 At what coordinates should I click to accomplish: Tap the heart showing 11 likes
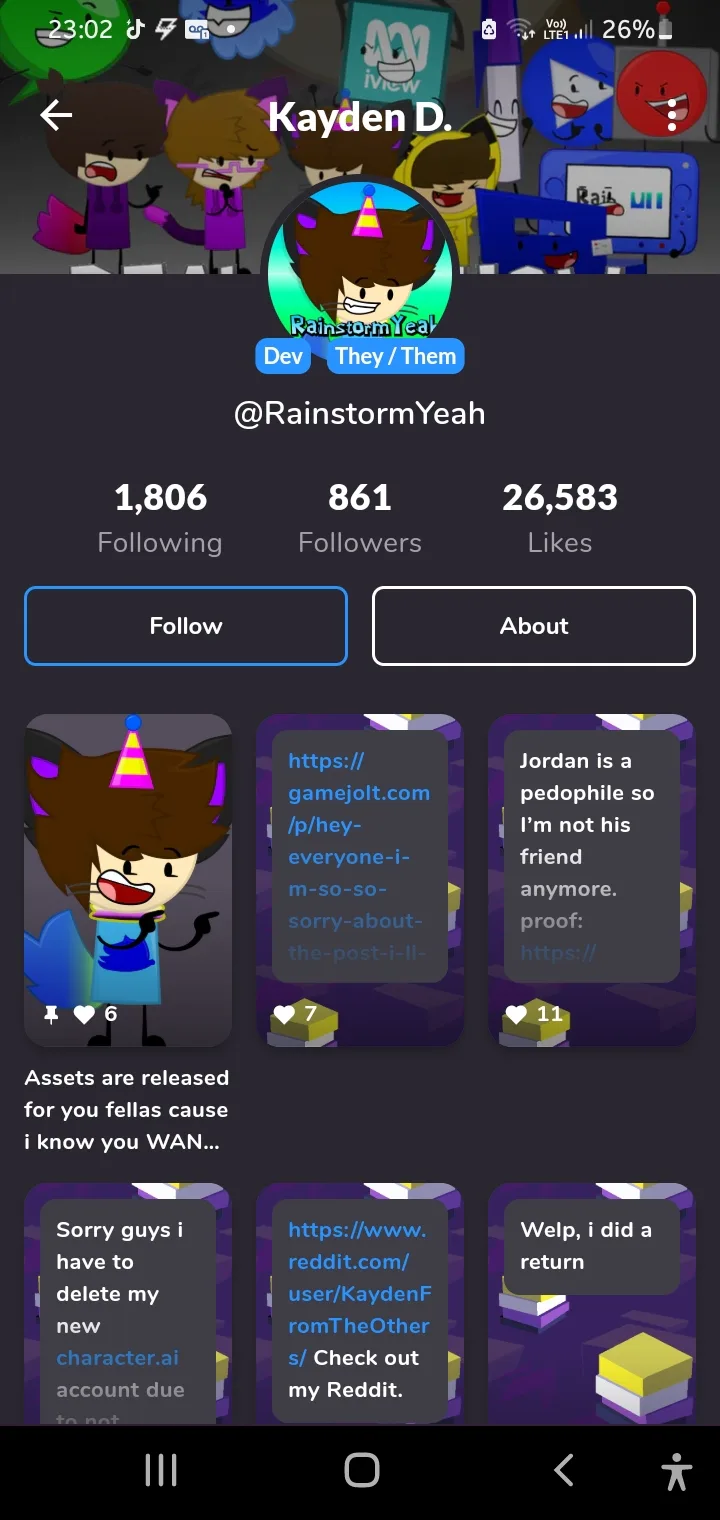[517, 1014]
